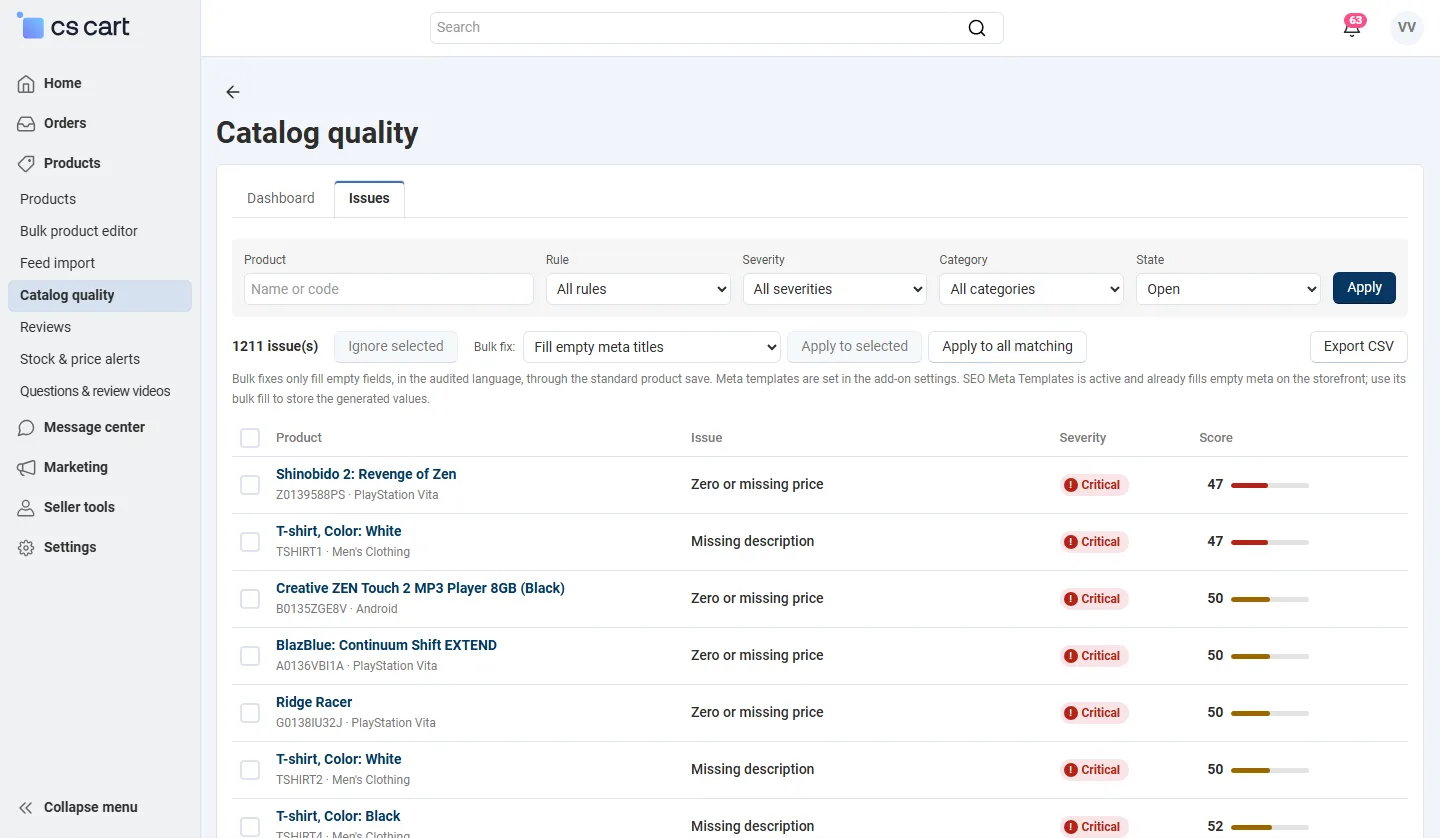Click the Issue column header
Image resolution: width=1440 pixels, height=838 pixels.
pyautogui.click(x=706, y=438)
